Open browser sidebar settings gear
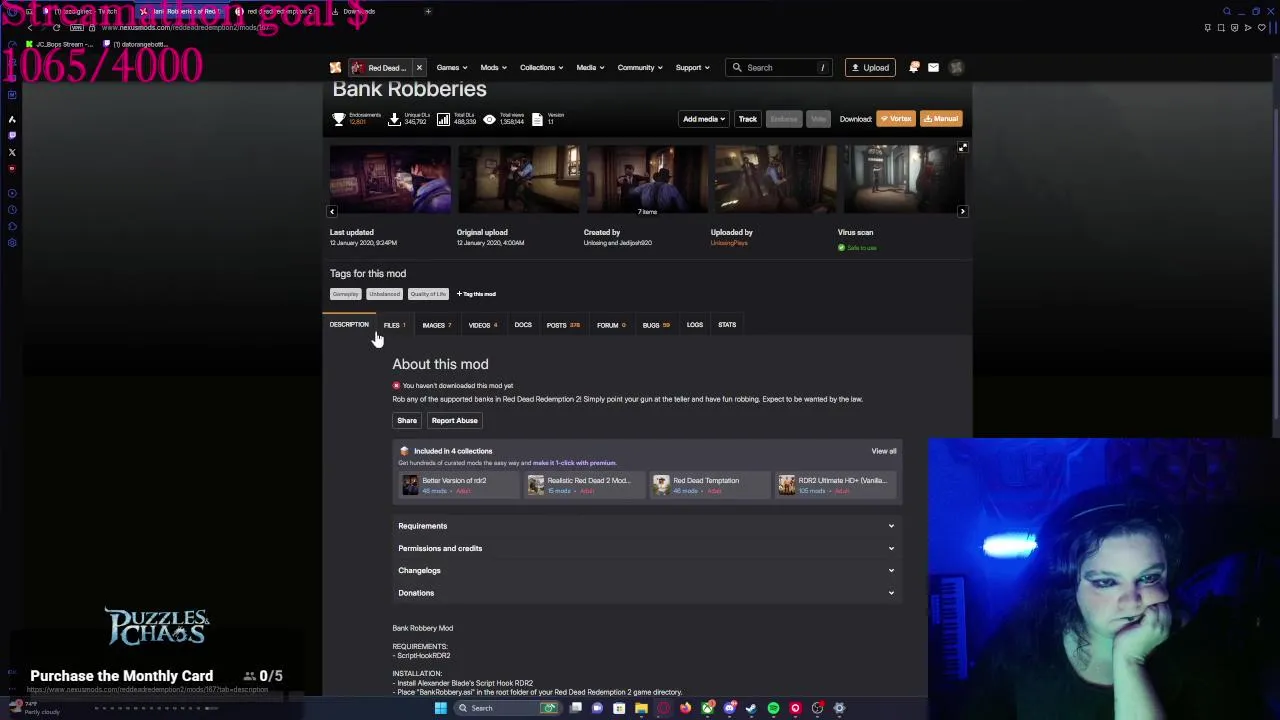Viewport: 1280px width, 720px height. (x=12, y=243)
